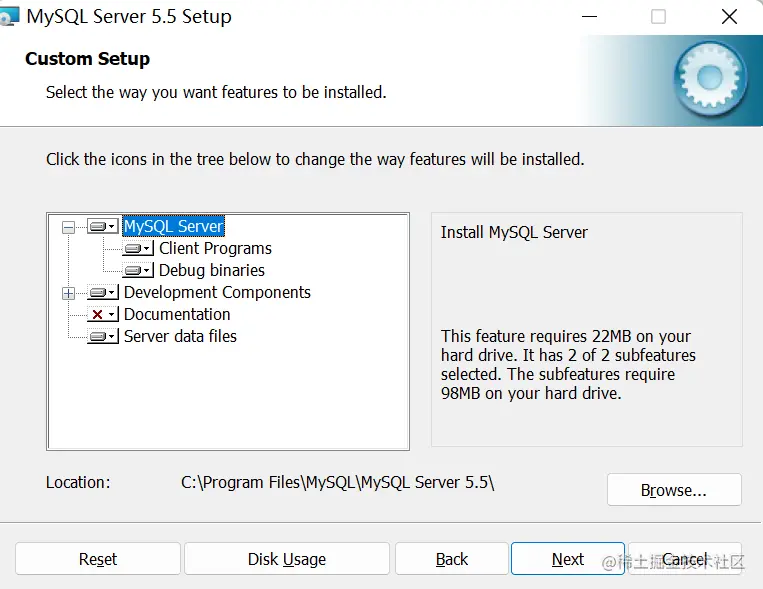Click the Browse... button
Viewport: 763px width, 589px height.
point(674,490)
